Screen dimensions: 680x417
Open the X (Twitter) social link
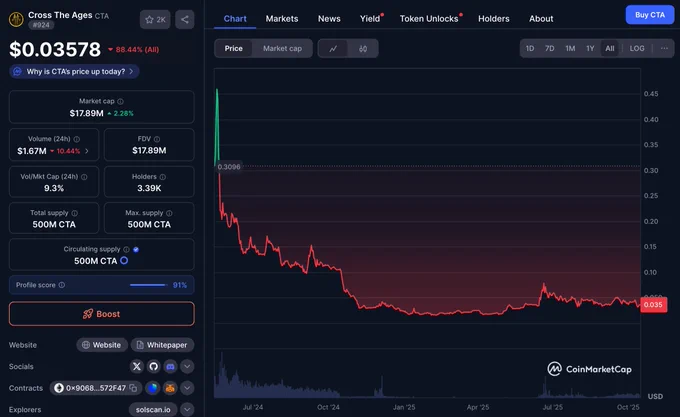137,367
